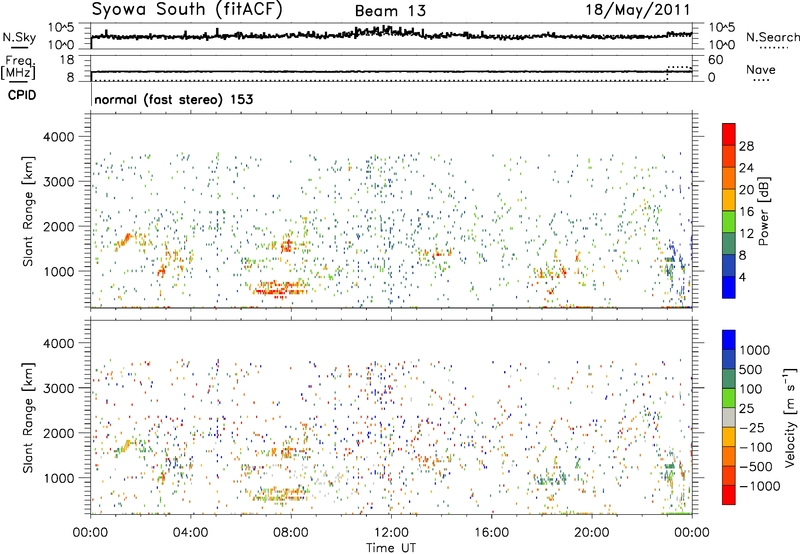Click the velocity panel 'Slant Range [km]' label
Image resolution: width=800 pixels, height=554 pixels.
pos(28,417)
